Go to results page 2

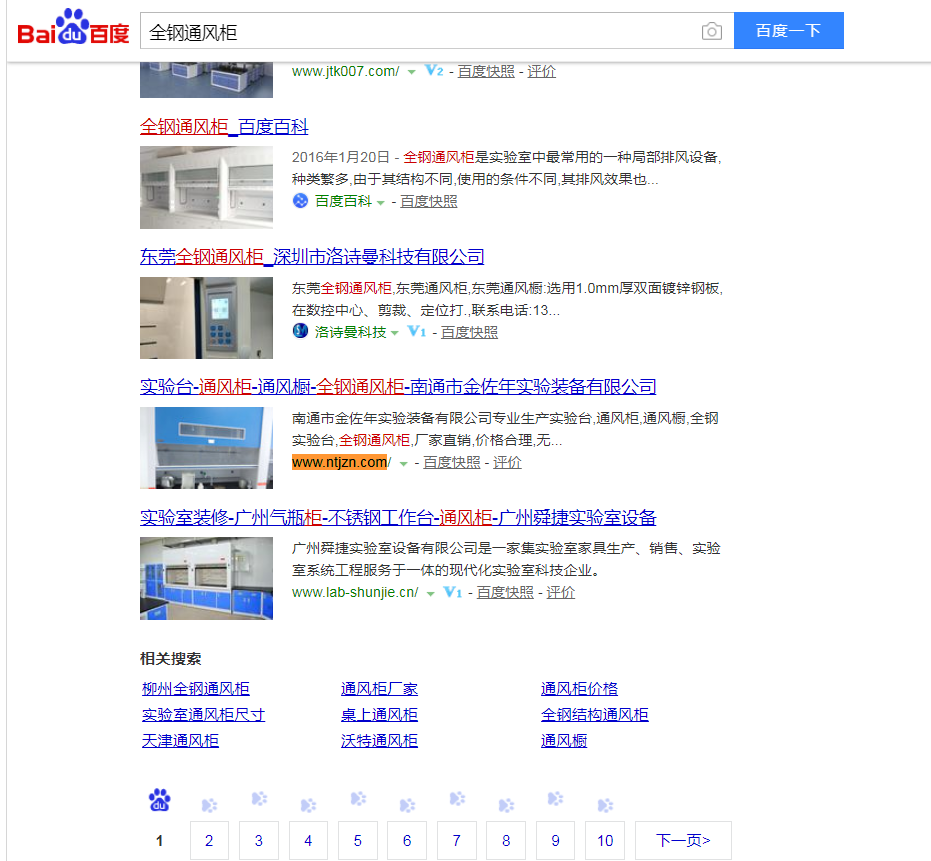tap(209, 840)
